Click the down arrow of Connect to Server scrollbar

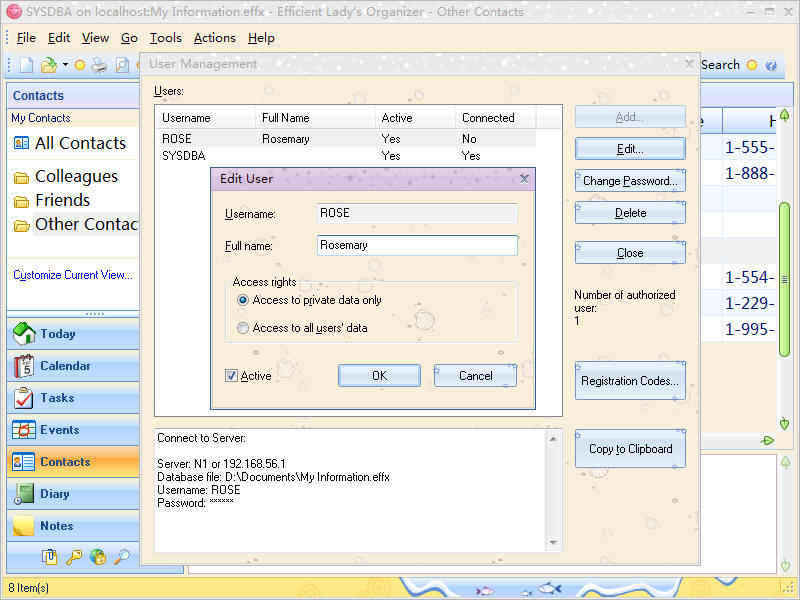tap(553, 543)
